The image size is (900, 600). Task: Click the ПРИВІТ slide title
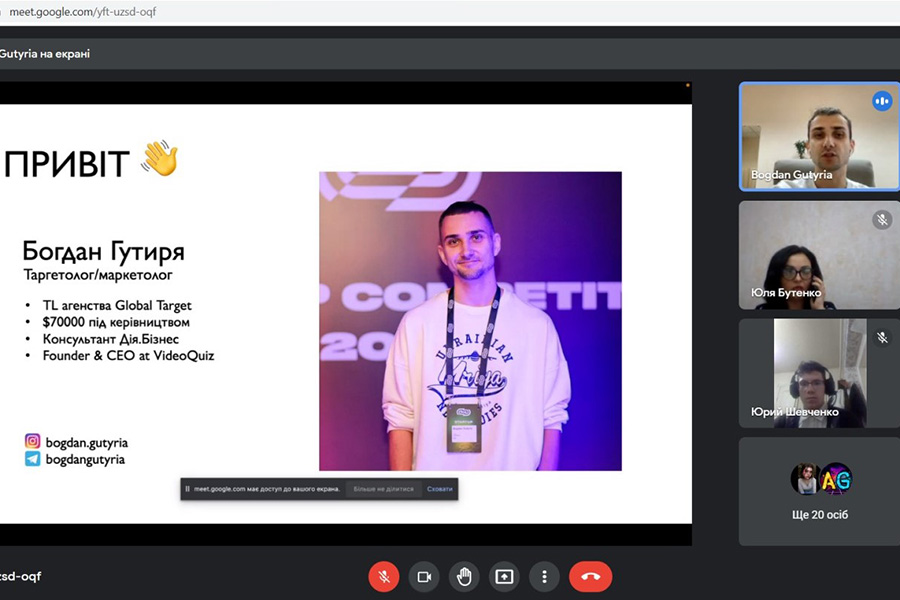point(67,164)
